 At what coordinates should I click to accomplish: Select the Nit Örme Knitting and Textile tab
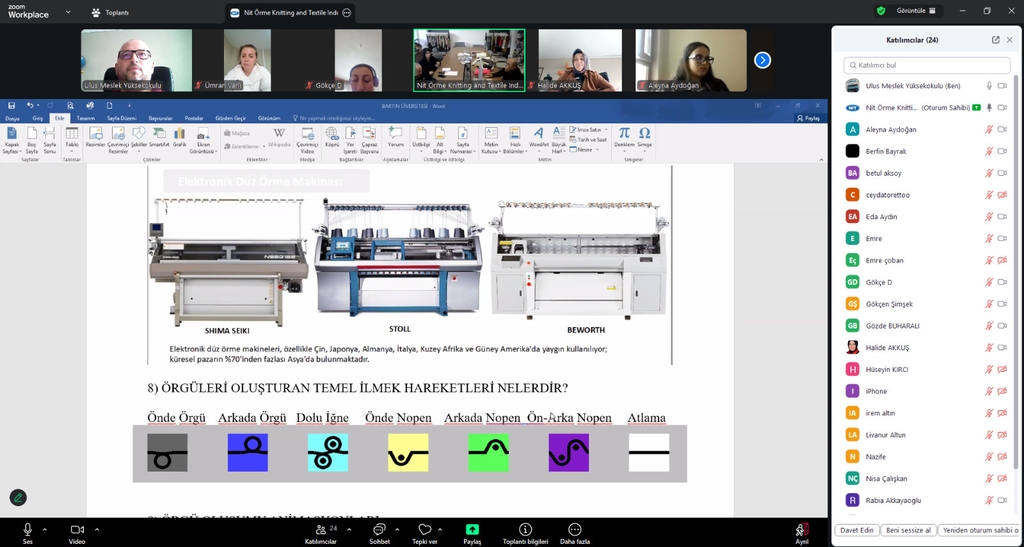click(285, 13)
